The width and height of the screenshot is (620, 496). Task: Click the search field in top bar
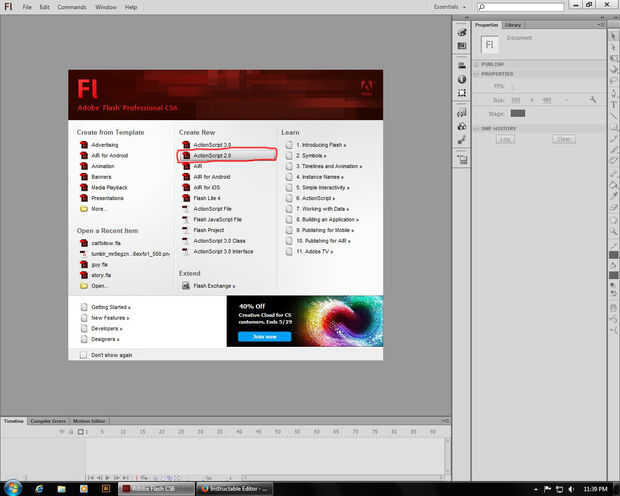tap(520, 7)
